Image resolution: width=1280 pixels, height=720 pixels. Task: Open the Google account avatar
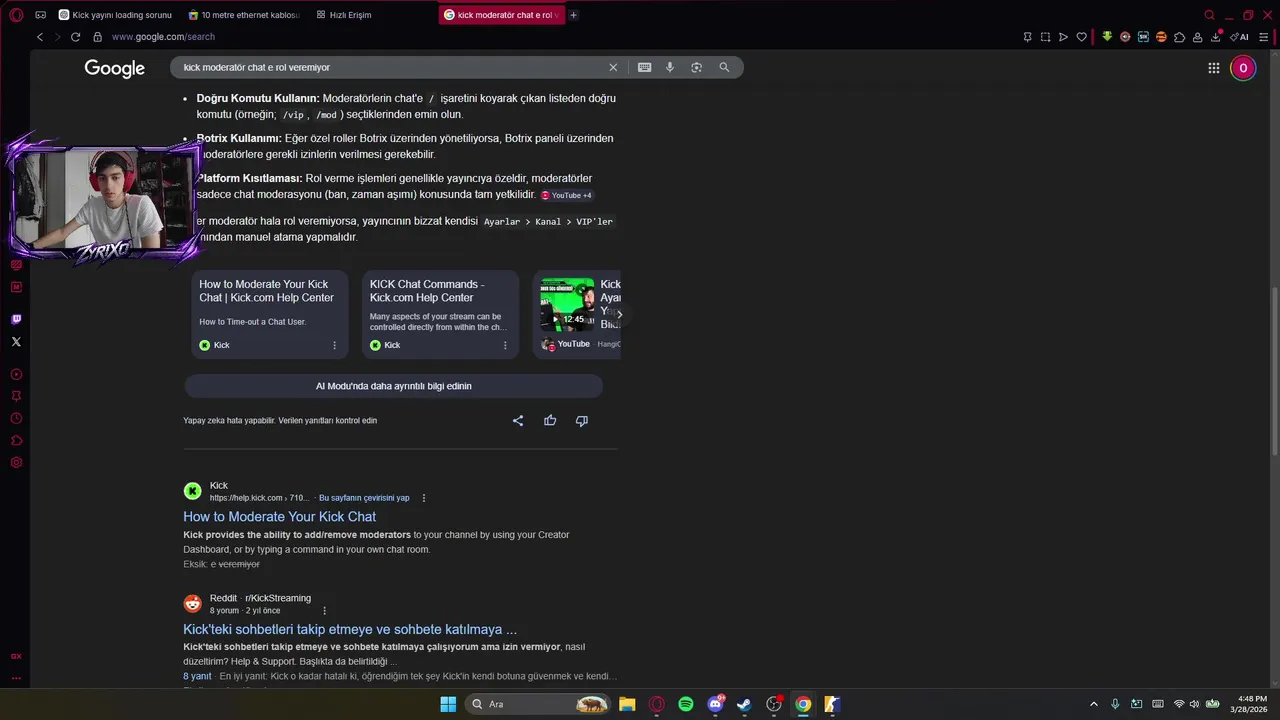pos(1243,68)
